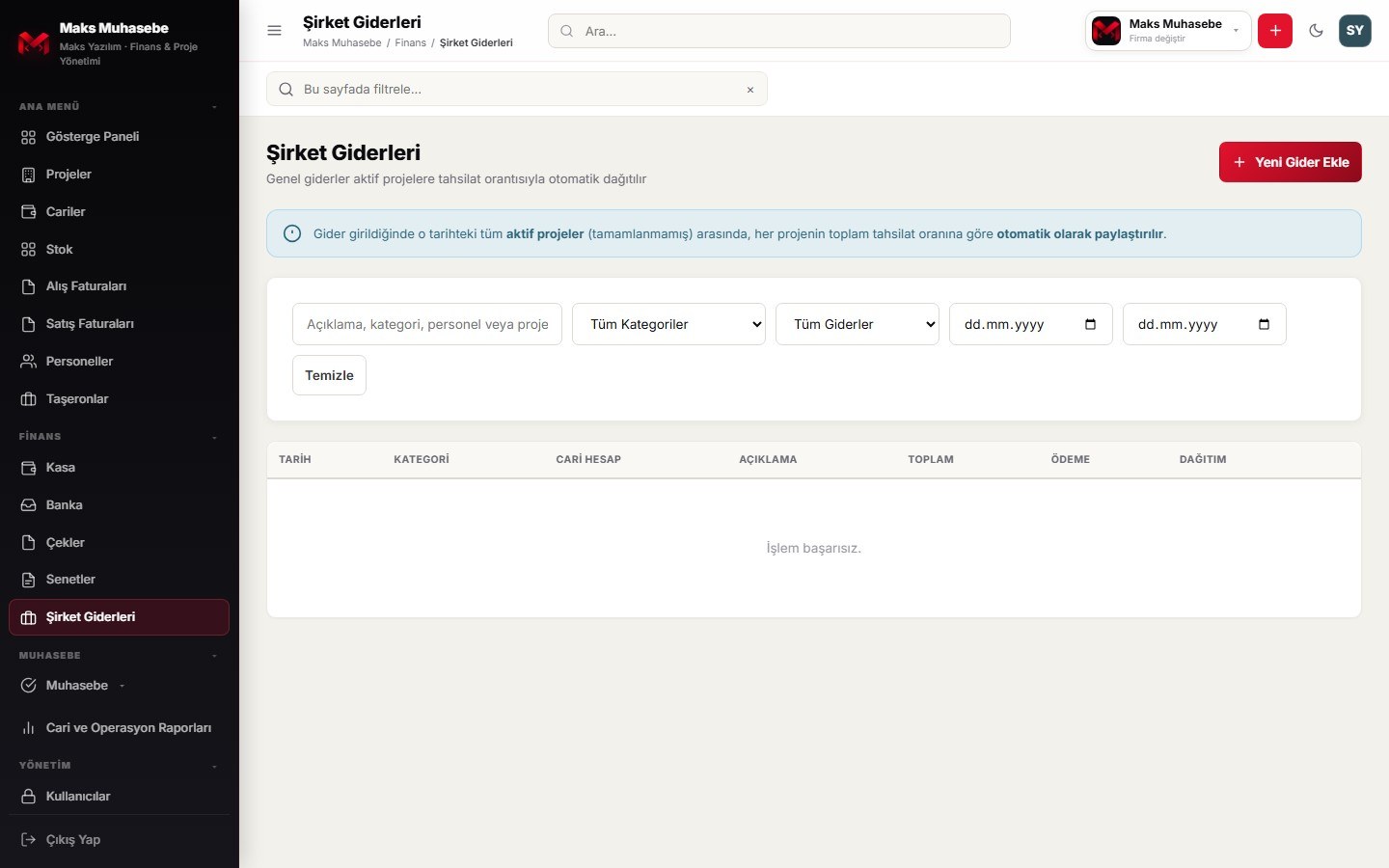Open the Tüm Giderler dropdown
This screenshot has height=868, width=1389.
[x=858, y=324]
